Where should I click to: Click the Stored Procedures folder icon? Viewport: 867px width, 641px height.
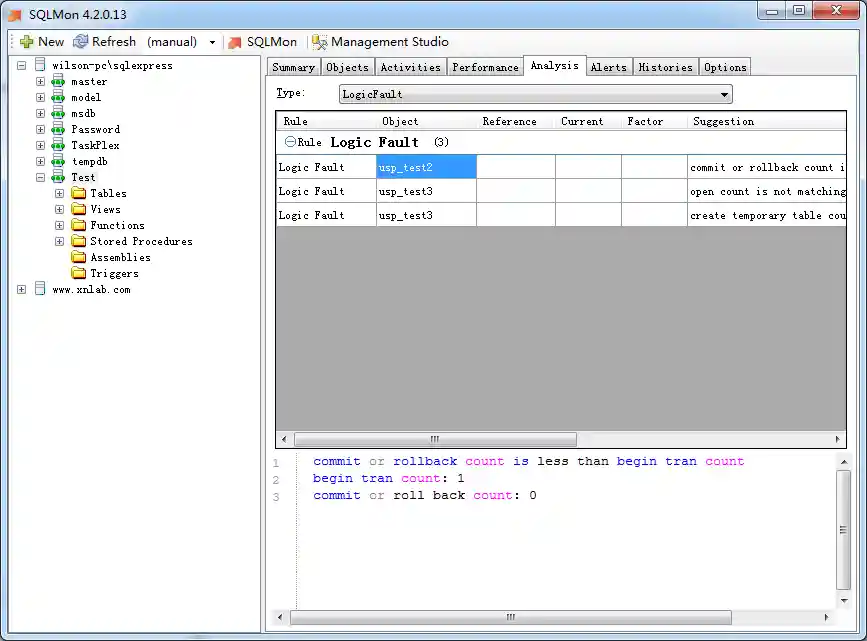[79, 241]
